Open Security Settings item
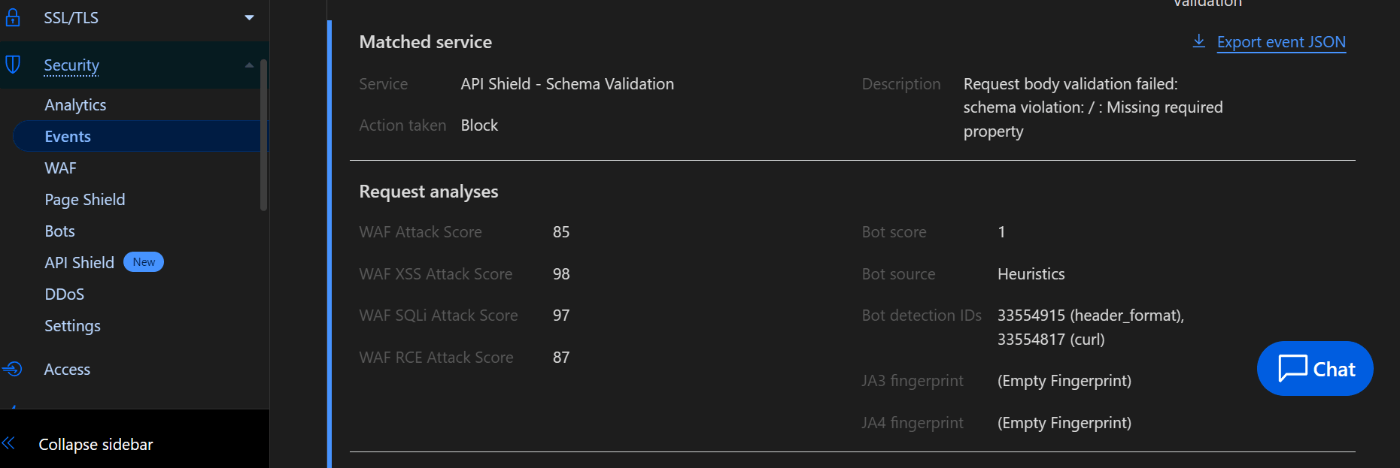 (72, 326)
